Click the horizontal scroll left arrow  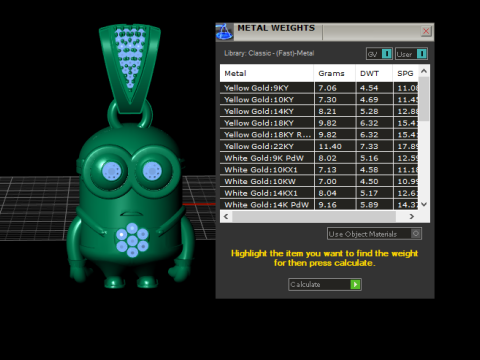[226, 216]
